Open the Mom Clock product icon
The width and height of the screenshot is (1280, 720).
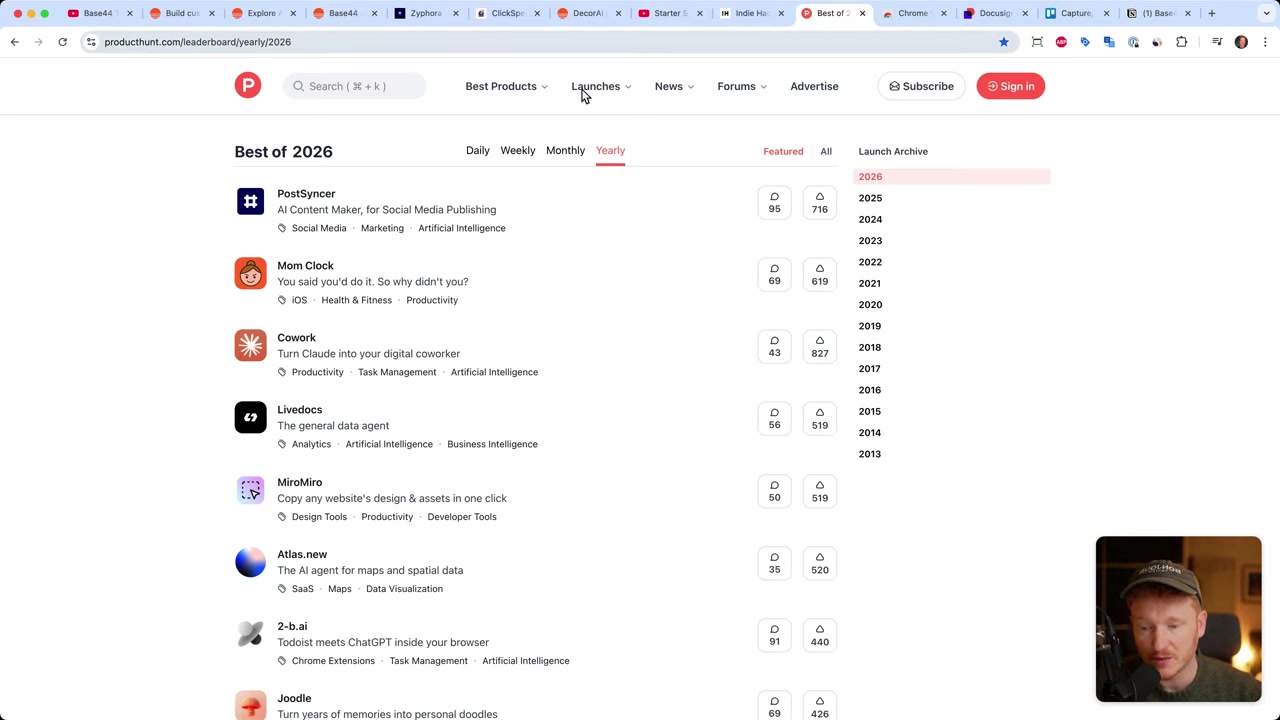(250, 273)
